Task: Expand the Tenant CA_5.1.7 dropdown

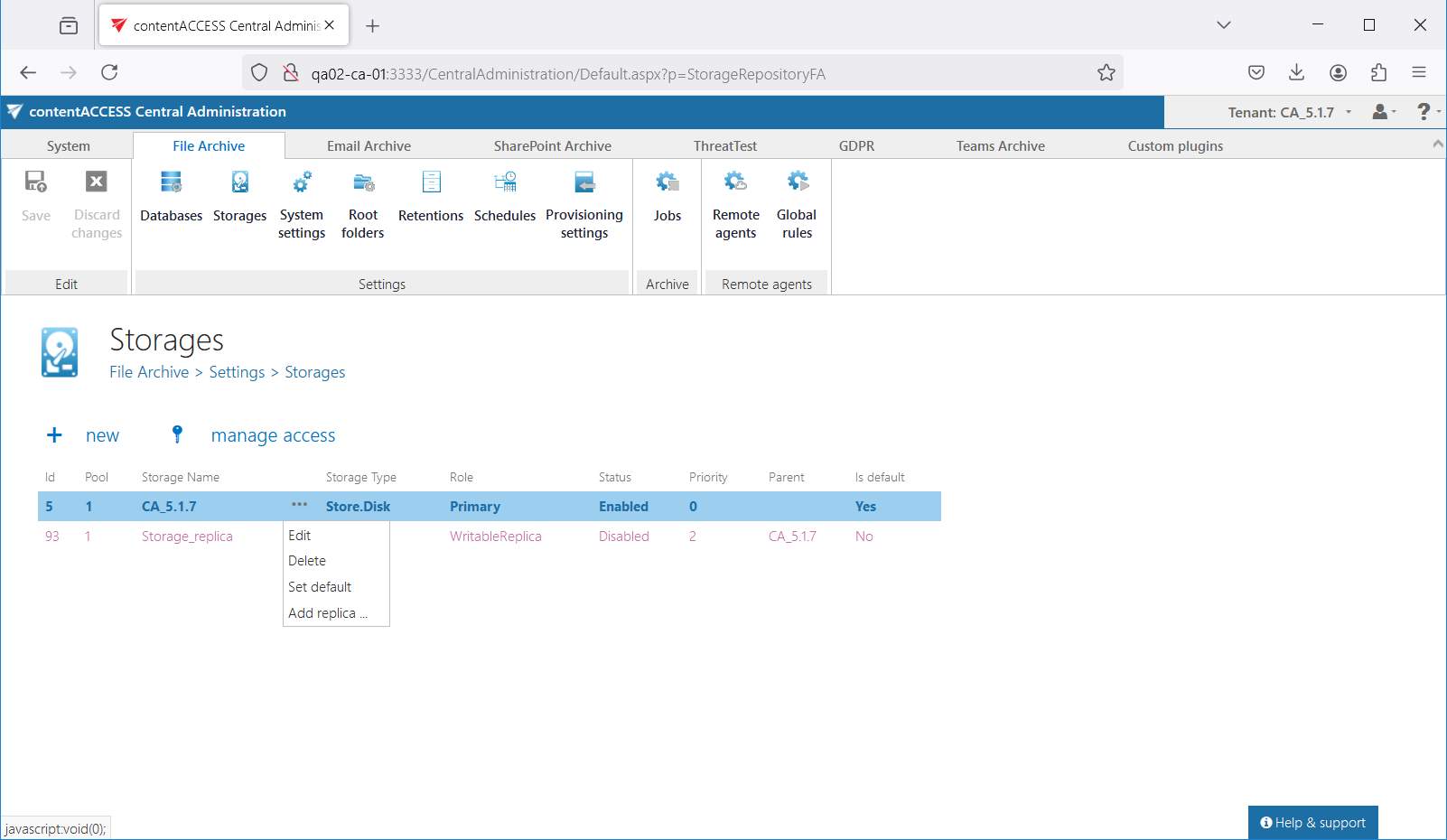Action: [1289, 112]
